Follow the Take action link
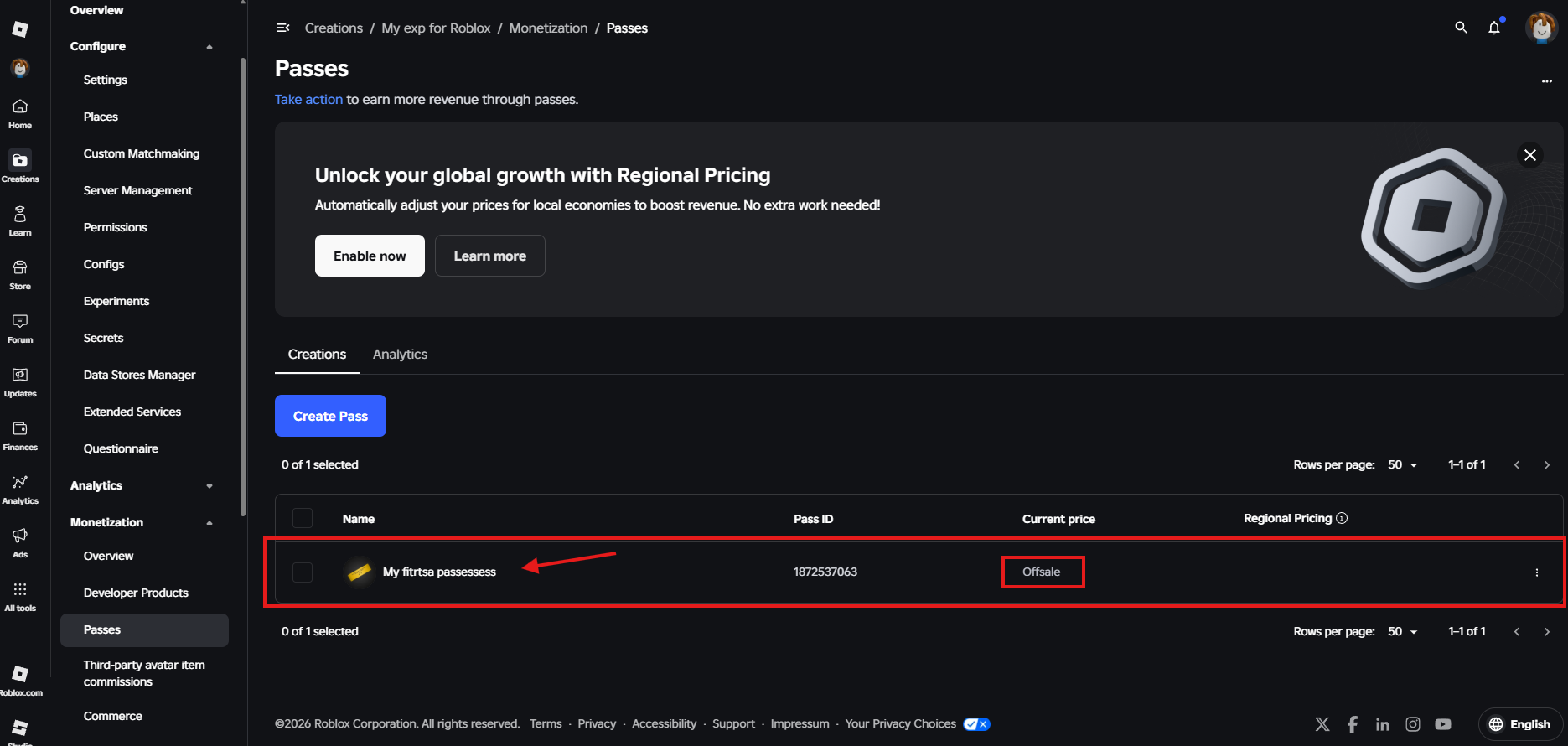 308,99
